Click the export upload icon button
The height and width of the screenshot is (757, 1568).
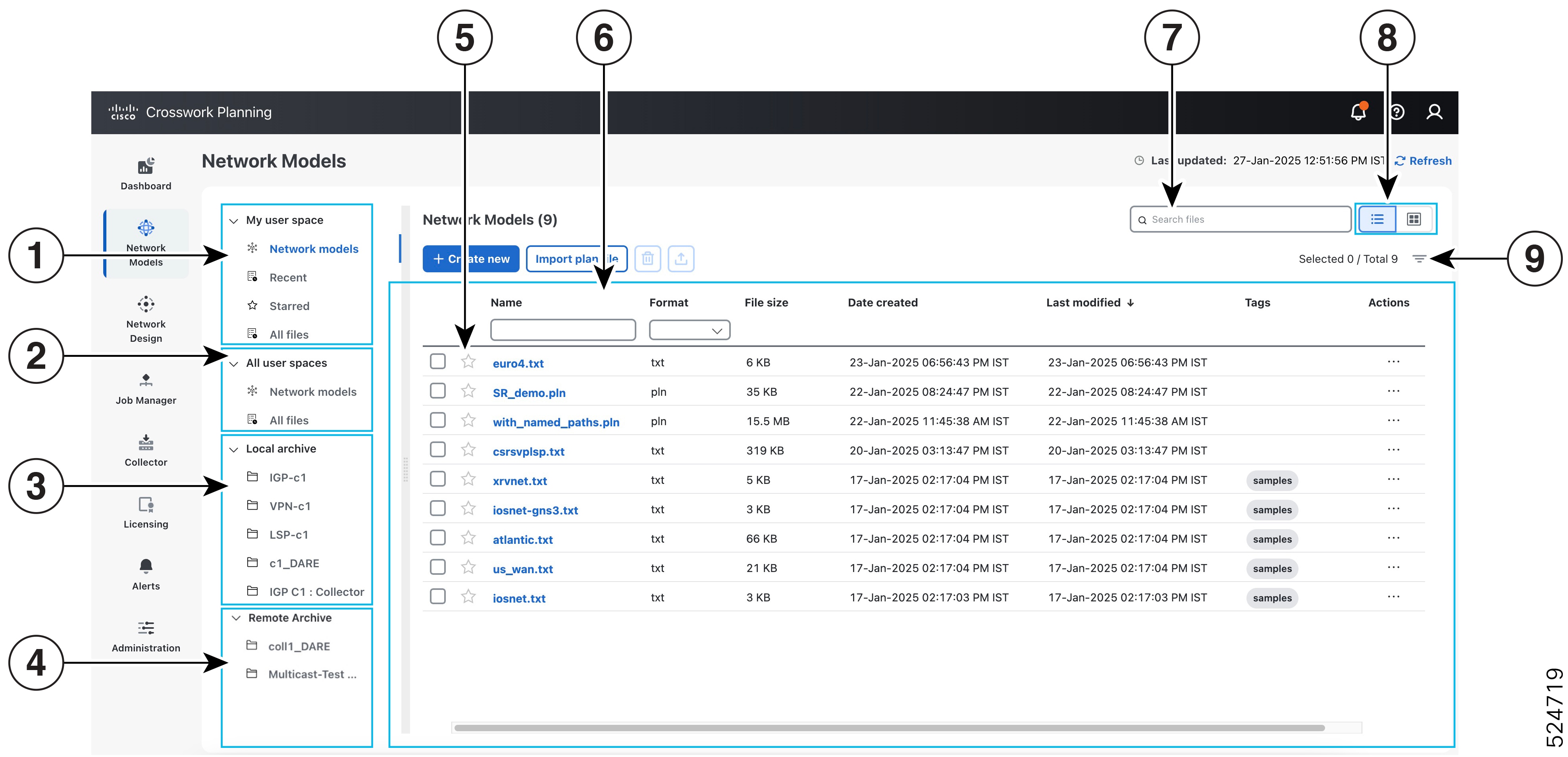(681, 259)
